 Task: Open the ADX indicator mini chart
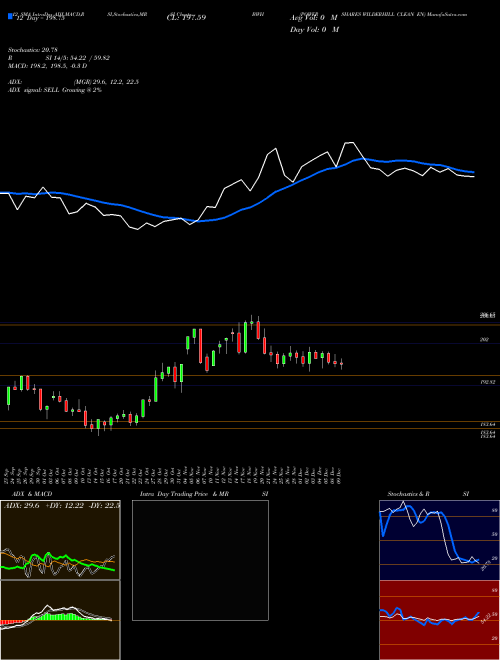pyautogui.click(x=60, y=540)
